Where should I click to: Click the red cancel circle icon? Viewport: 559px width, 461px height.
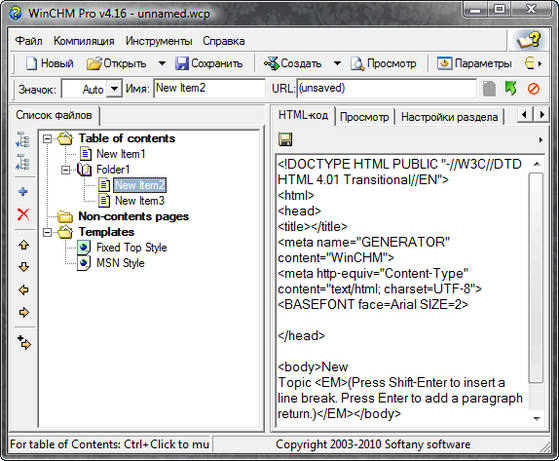(x=533, y=88)
